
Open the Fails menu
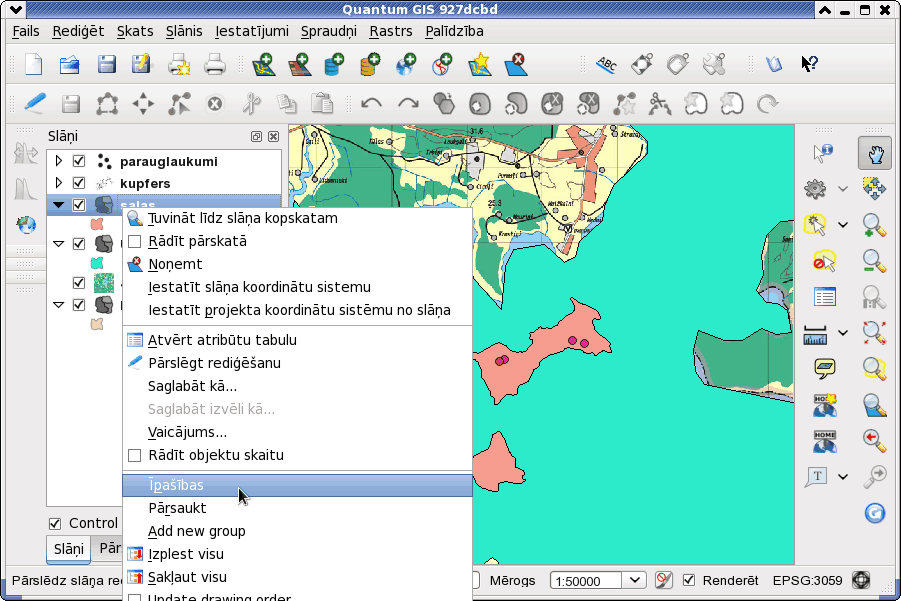tap(26, 31)
